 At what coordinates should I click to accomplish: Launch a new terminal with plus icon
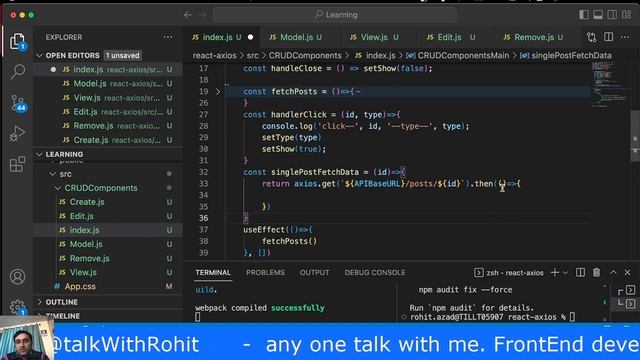[554, 272]
